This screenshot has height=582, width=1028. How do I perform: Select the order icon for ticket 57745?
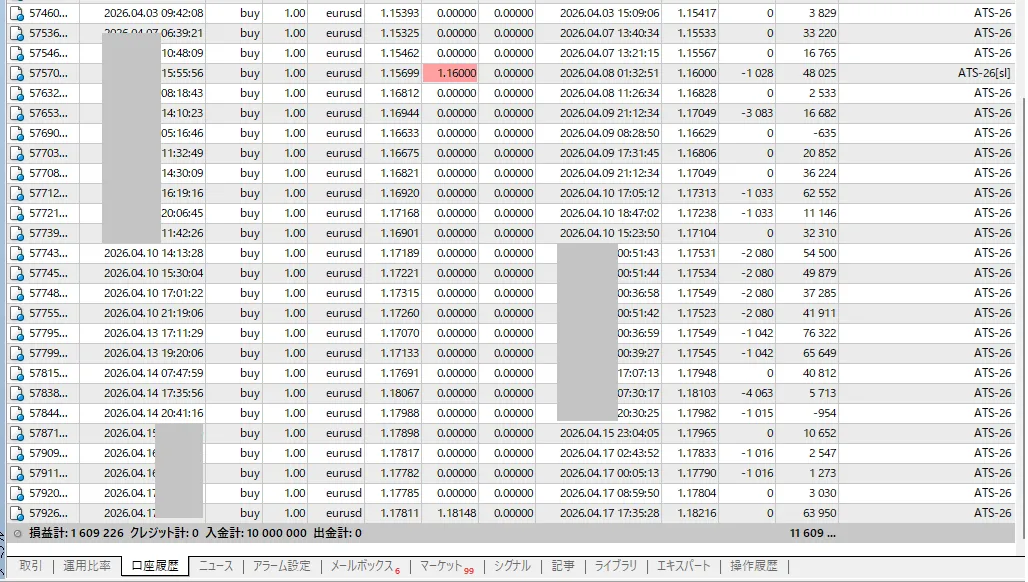pyautogui.click(x=17, y=273)
